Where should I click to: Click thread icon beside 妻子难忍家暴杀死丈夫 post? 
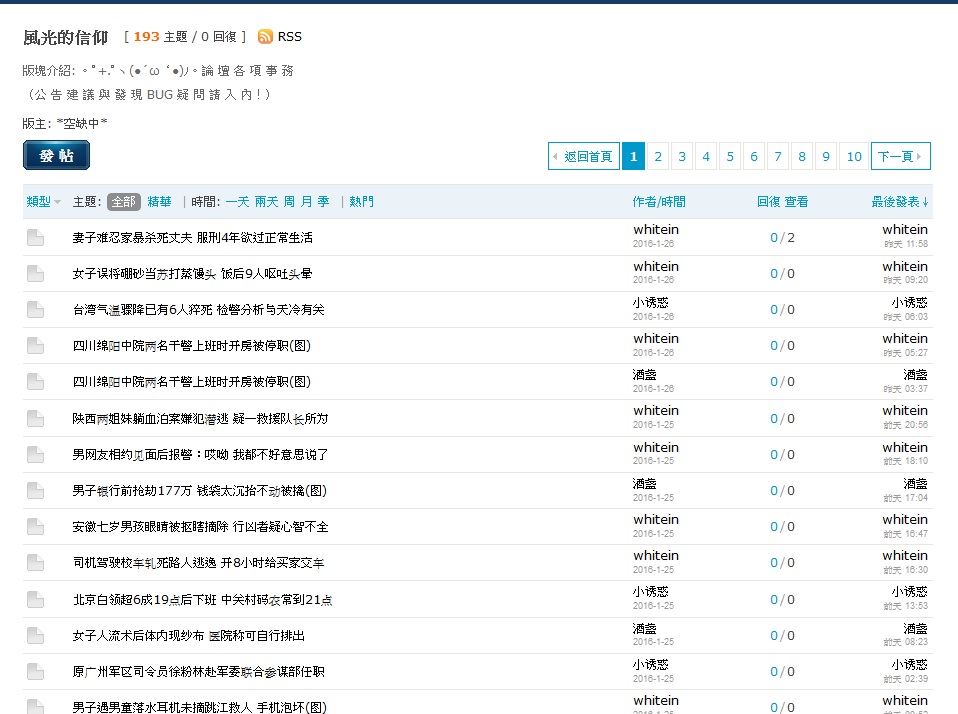(x=36, y=238)
